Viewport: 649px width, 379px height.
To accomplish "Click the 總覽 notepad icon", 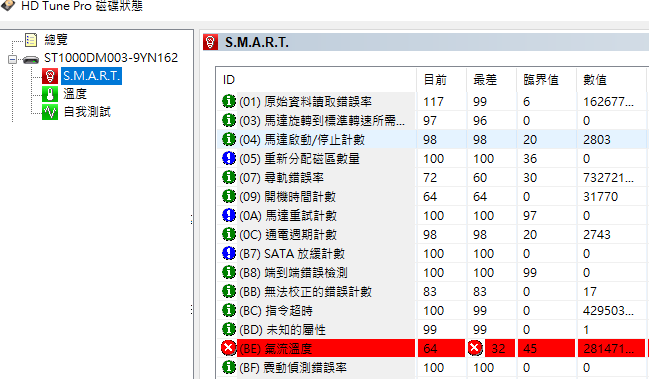I will [31, 40].
